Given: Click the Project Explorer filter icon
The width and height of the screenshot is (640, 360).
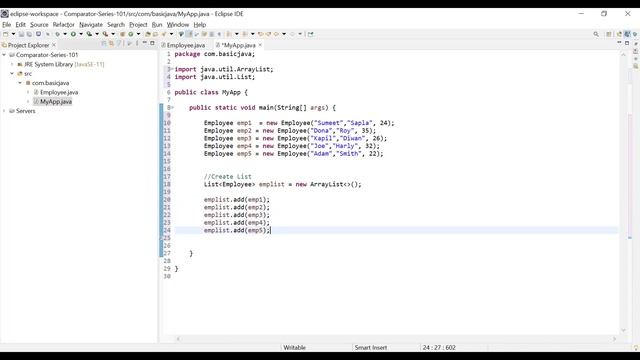Looking at the screenshot, I should click(x=119, y=43).
